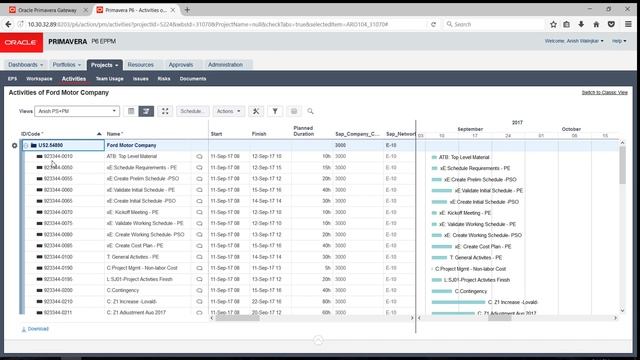The height and width of the screenshot is (360, 640).
Task: Open a new browser tab
Action: pos(187,10)
